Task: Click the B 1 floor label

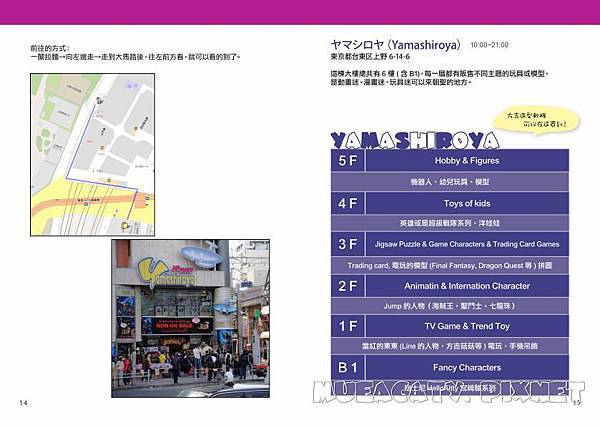Action: [348, 367]
